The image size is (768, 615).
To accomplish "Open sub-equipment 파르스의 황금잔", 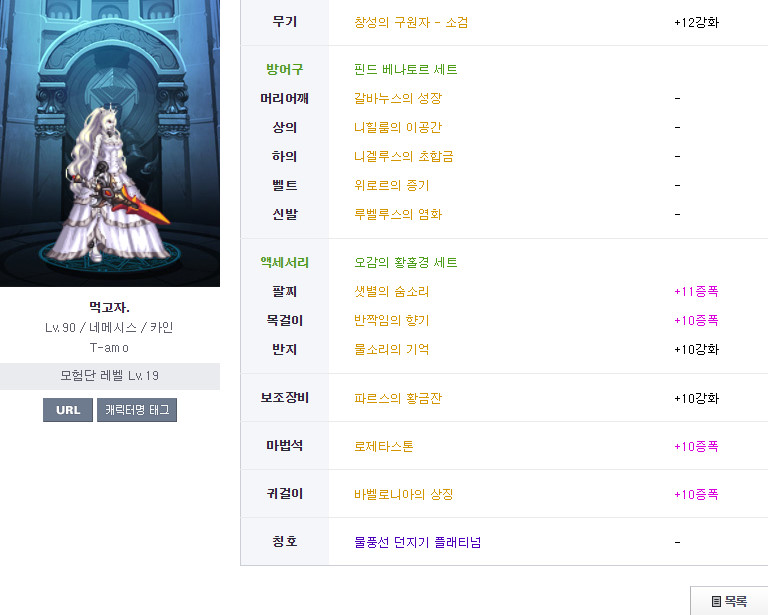I will pos(397,398).
